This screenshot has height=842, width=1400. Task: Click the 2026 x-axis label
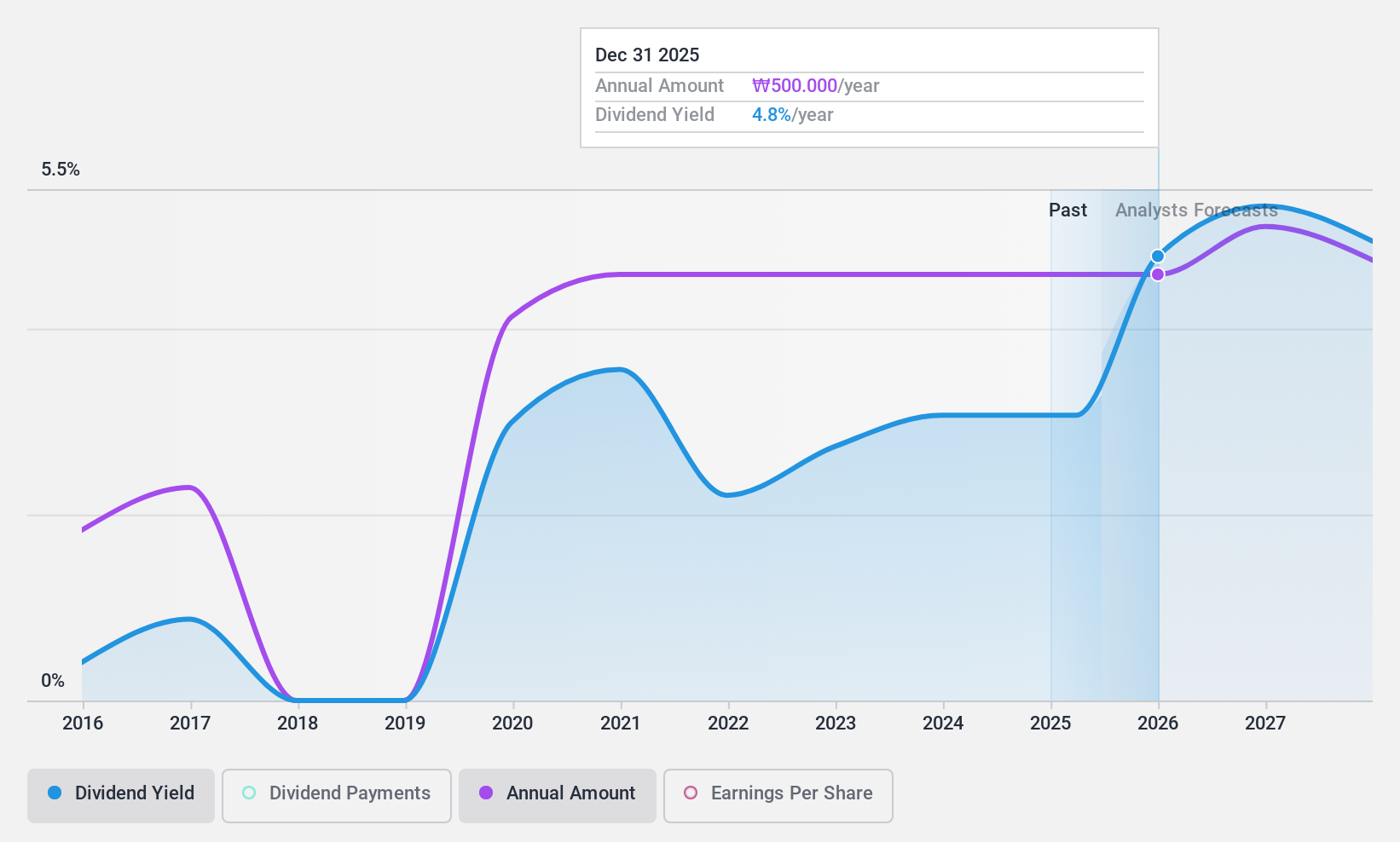click(1158, 724)
